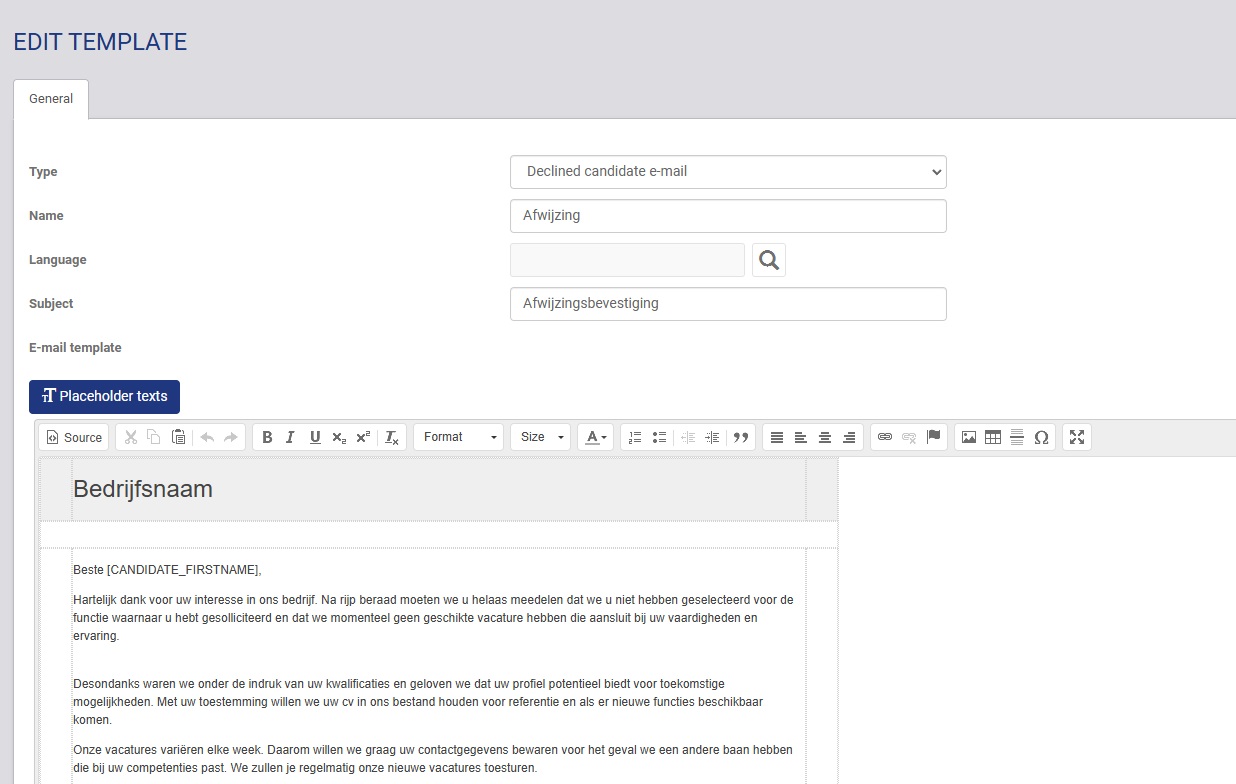This screenshot has width=1236, height=784.
Task: Toggle superscript formatting
Action: (x=363, y=437)
